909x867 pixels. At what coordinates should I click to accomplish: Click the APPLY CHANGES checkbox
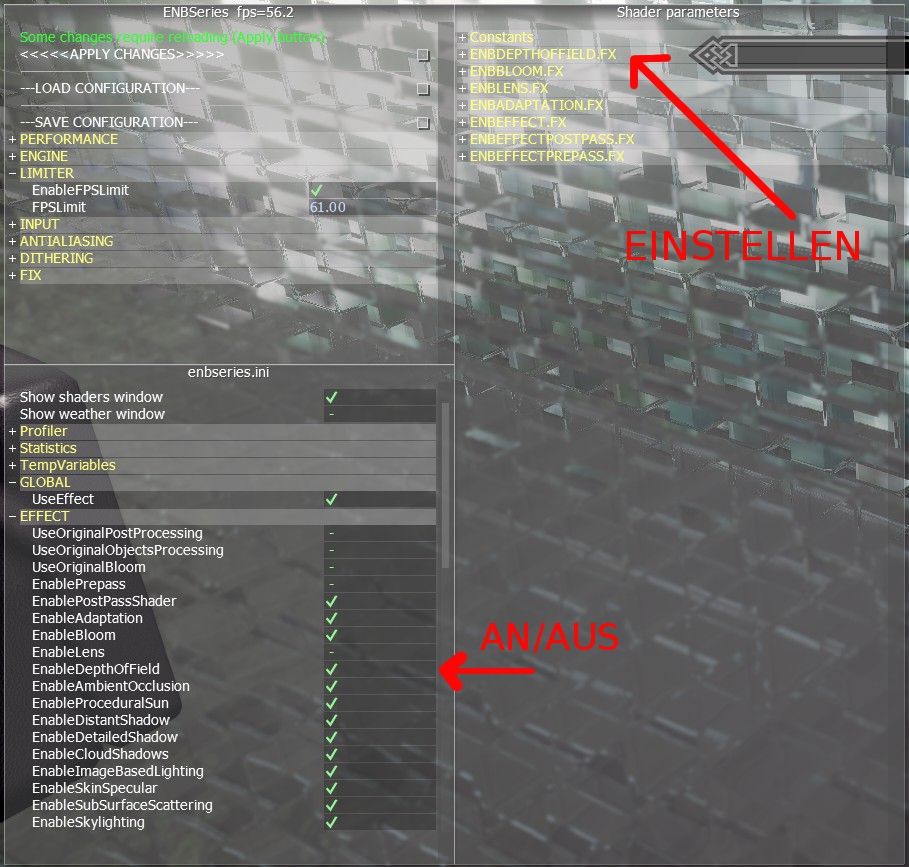tap(423, 54)
